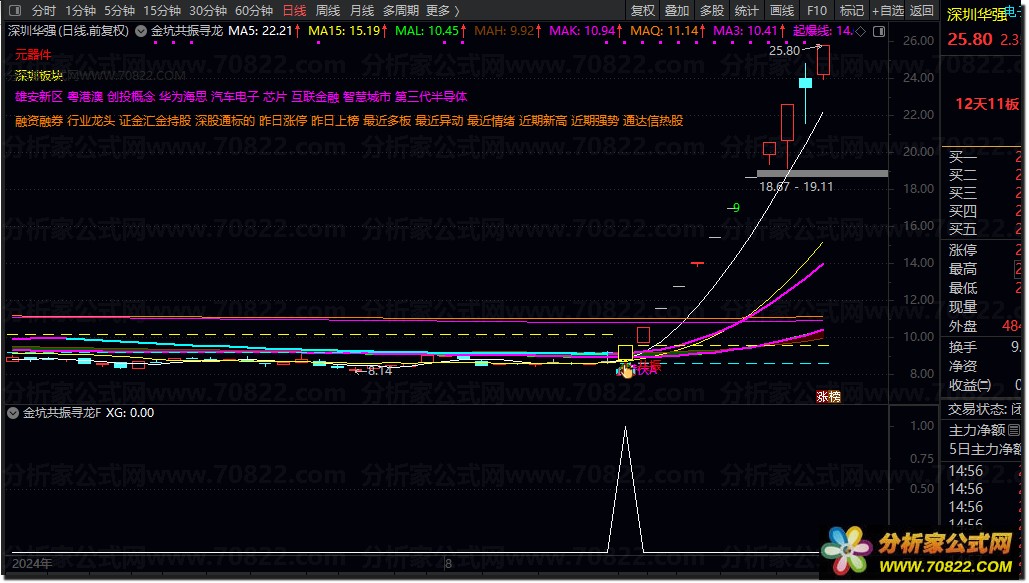
Task: Open the 第三代半导体 concept tag
Action: [431, 97]
